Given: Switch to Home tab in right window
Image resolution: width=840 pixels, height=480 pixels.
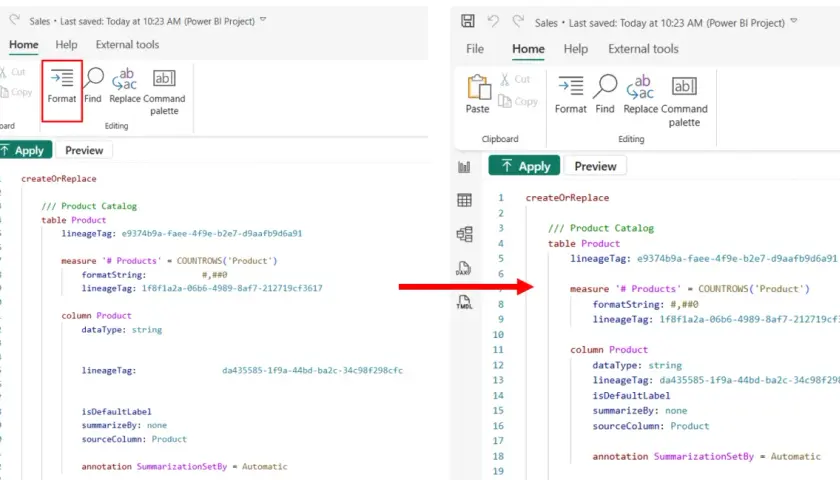Looking at the screenshot, I should click(x=528, y=49).
